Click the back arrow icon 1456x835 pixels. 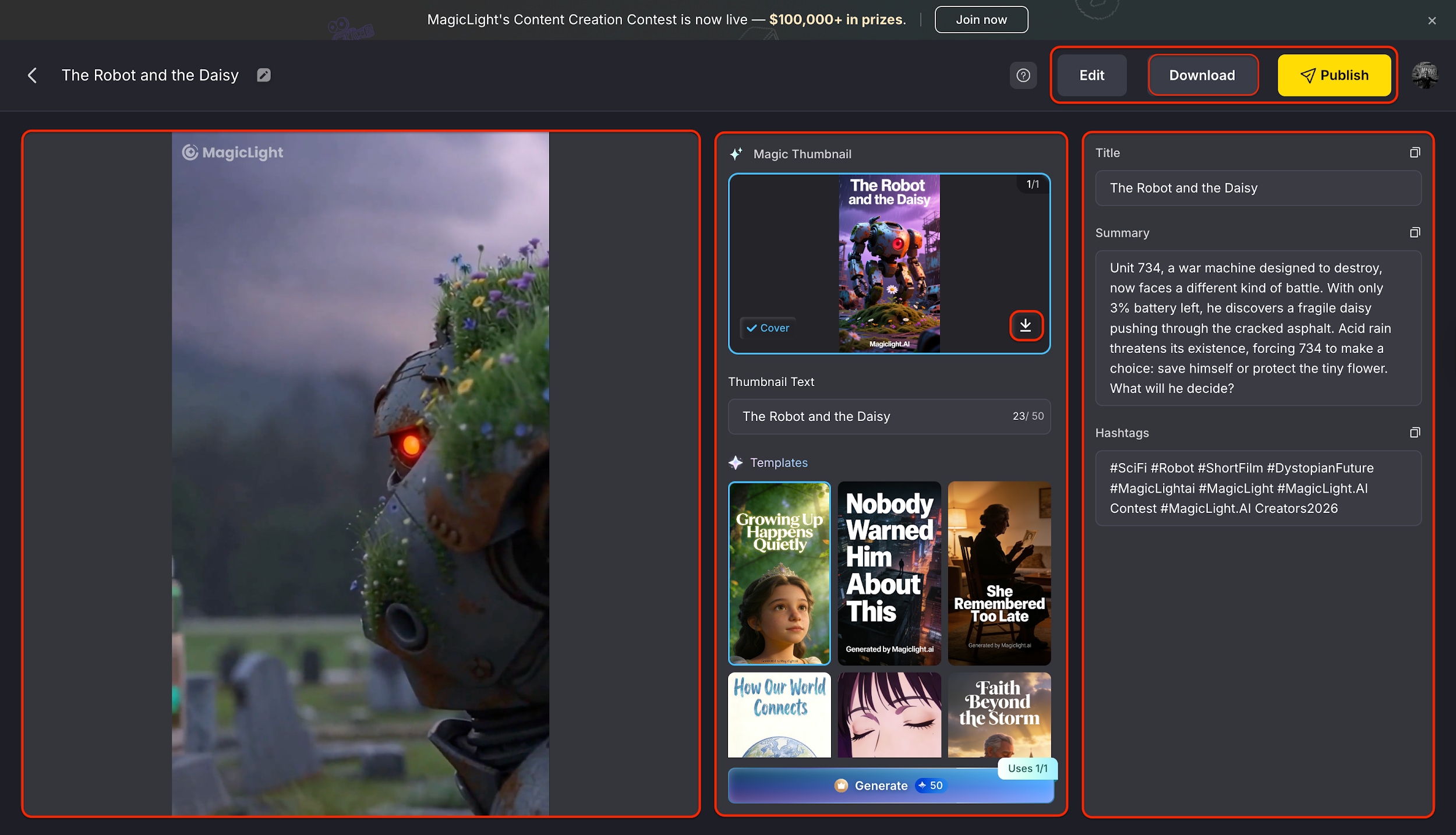point(33,75)
